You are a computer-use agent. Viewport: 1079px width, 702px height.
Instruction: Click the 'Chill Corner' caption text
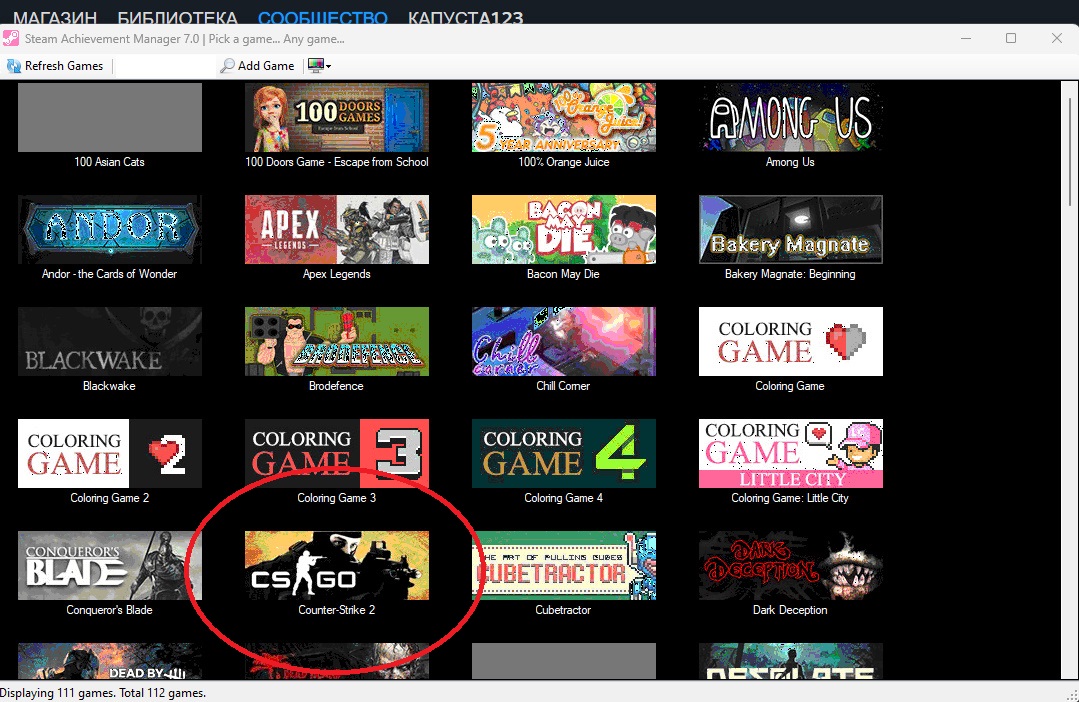point(563,386)
